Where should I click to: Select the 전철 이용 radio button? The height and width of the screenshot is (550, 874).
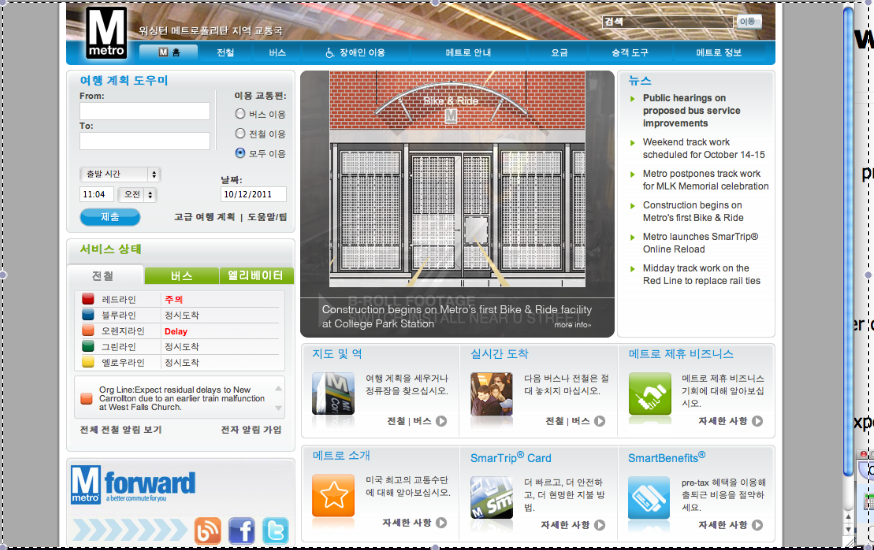(x=240, y=133)
